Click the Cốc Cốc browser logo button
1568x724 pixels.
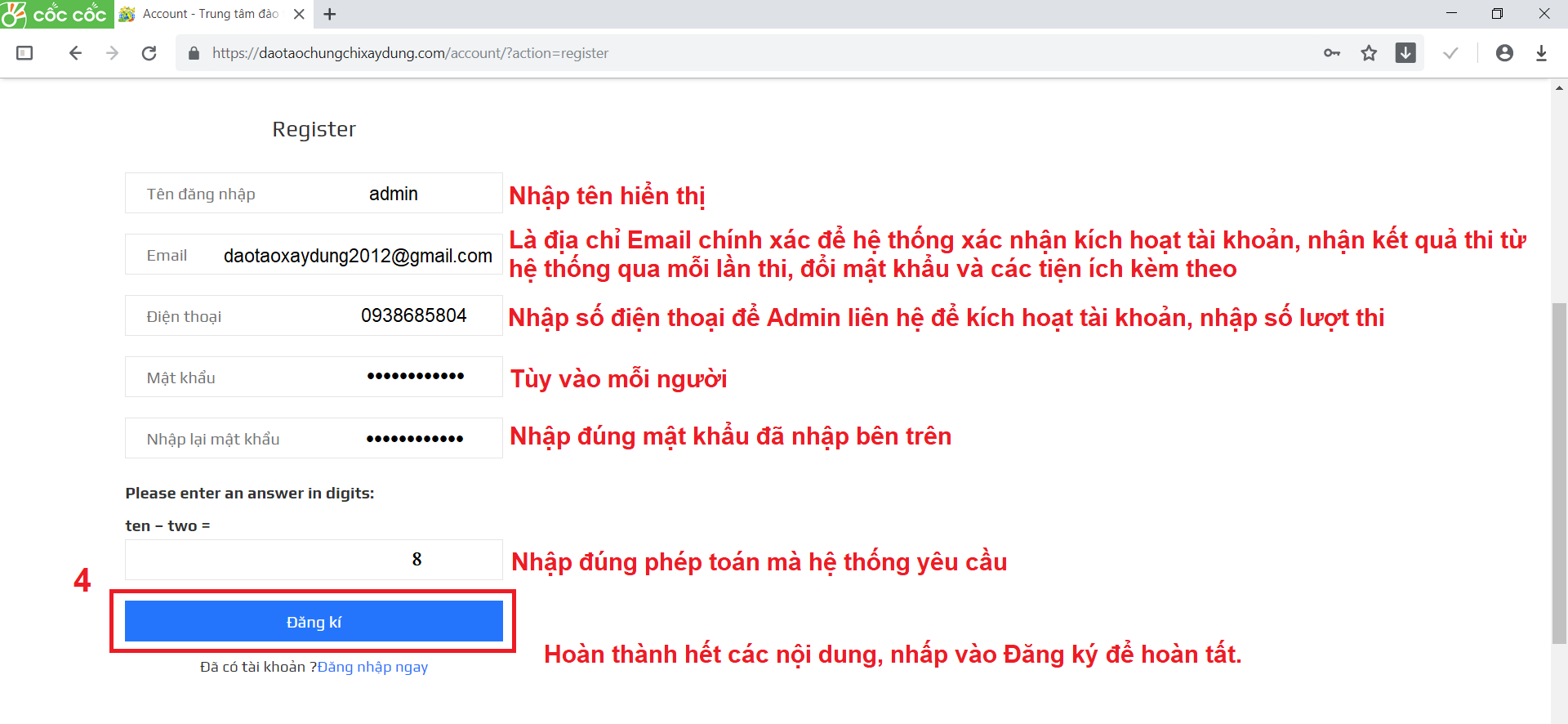[x=56, y=14]
